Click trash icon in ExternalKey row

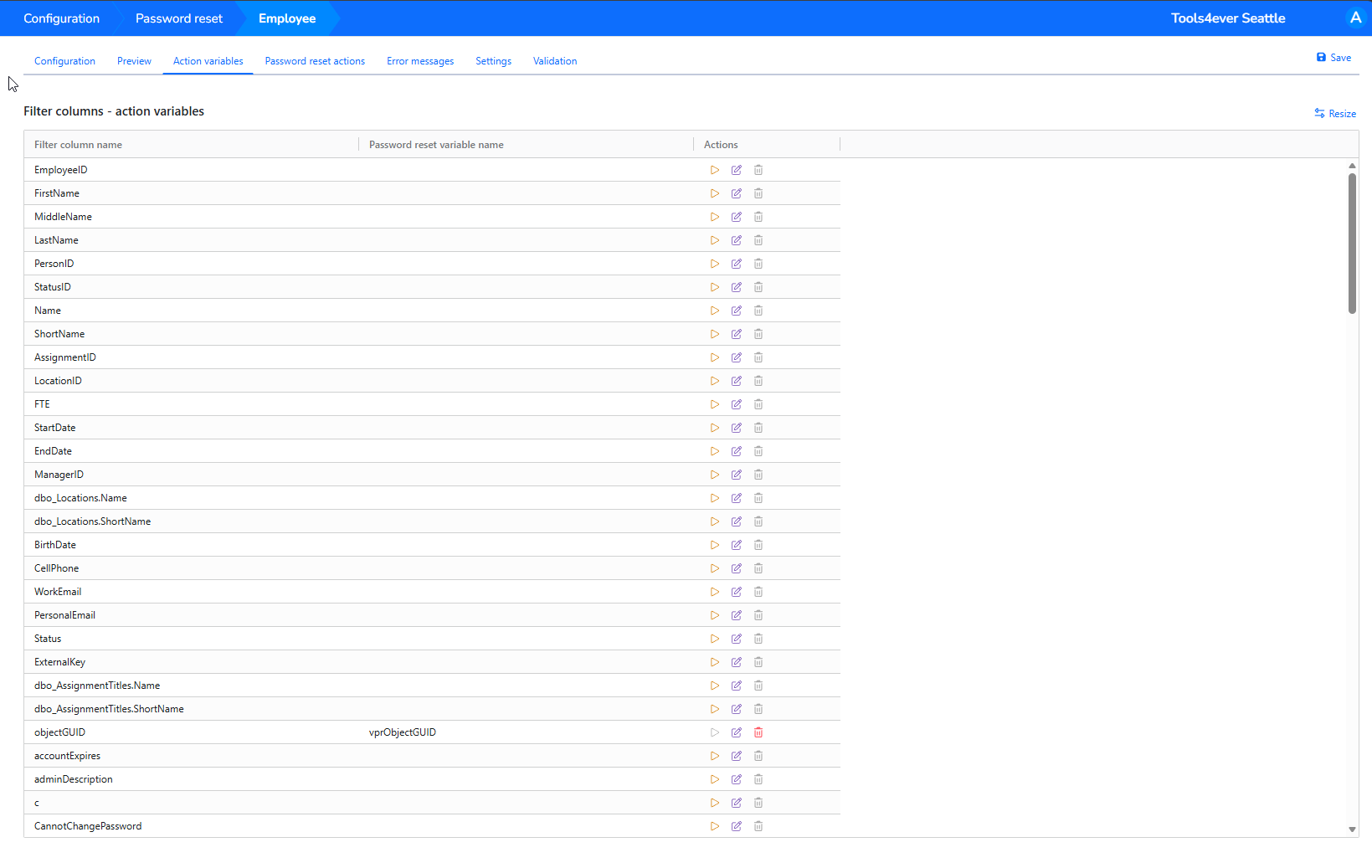(x=758, y=662)
